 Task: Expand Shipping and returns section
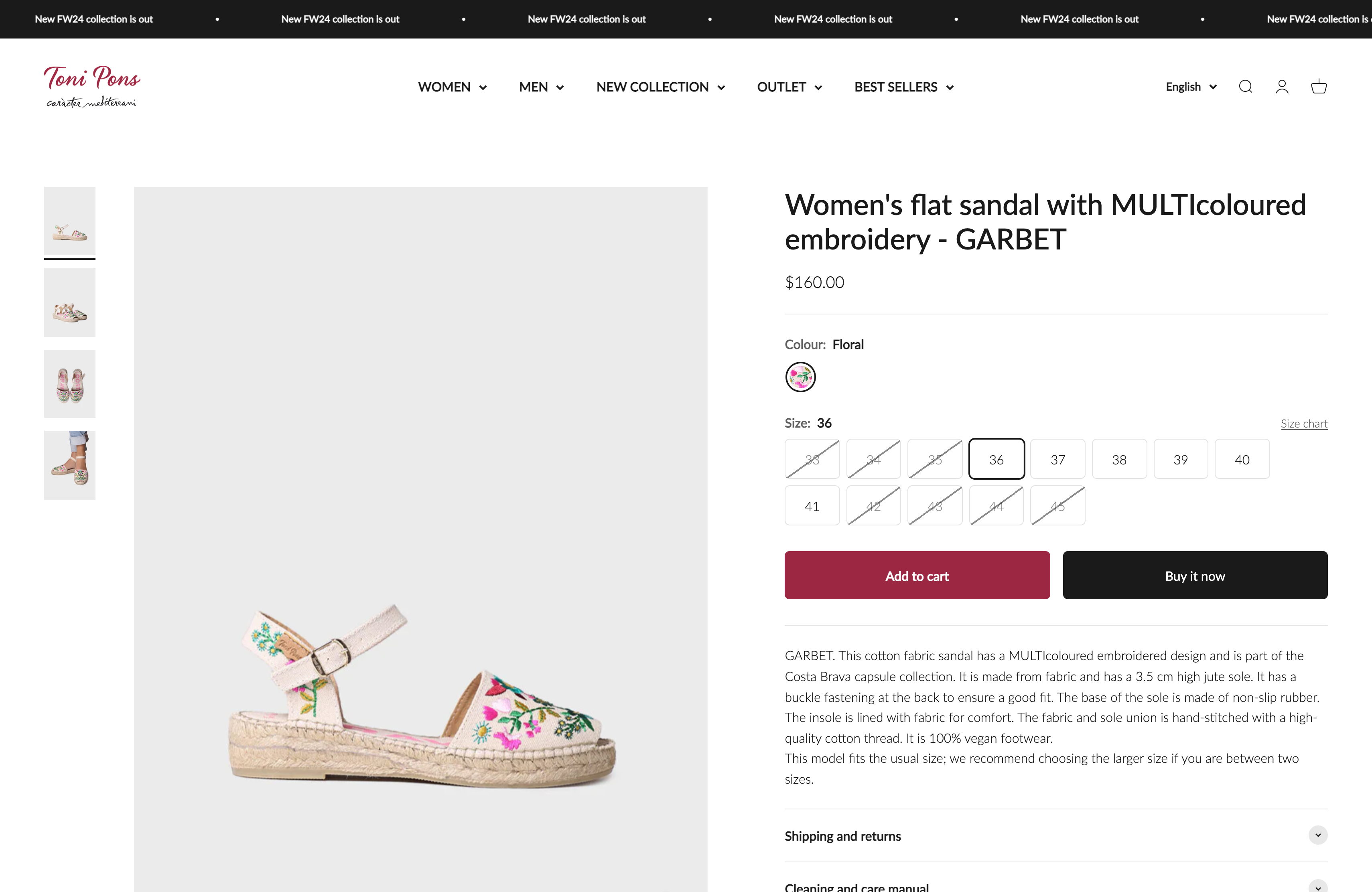[1055, 835]
